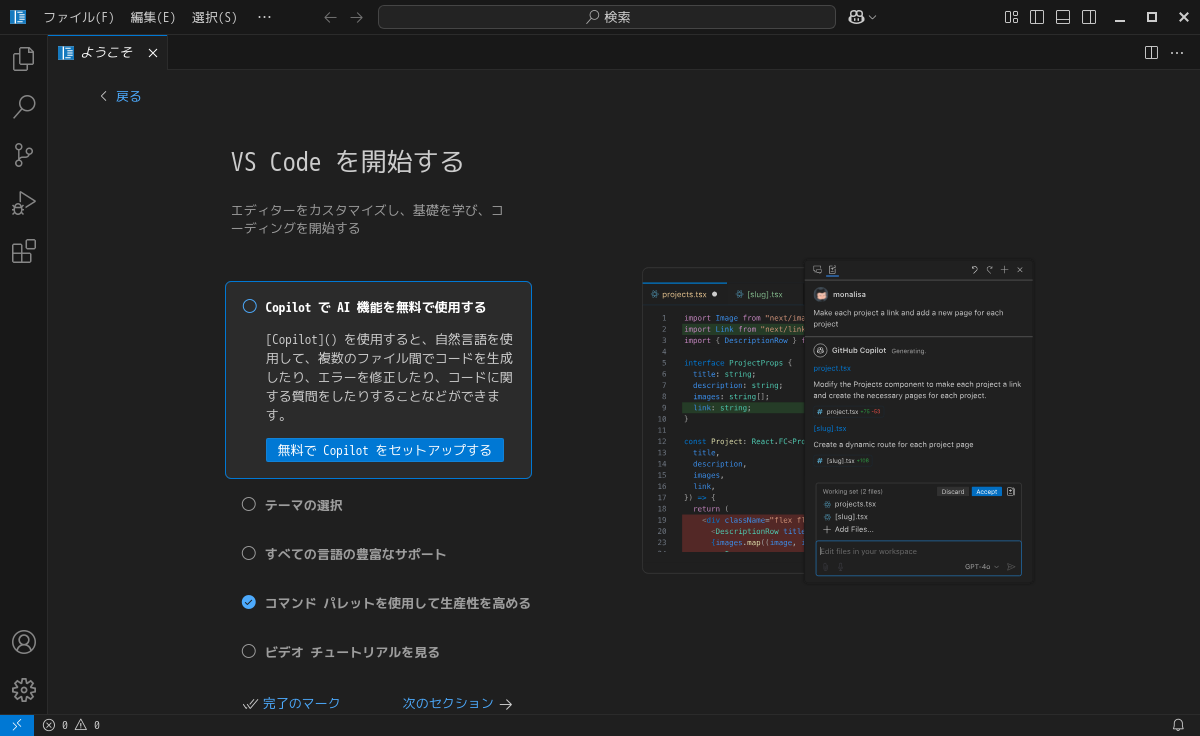Open the Source Control view
This screenshot has width=1200, height=736.
tap(24, 155)
